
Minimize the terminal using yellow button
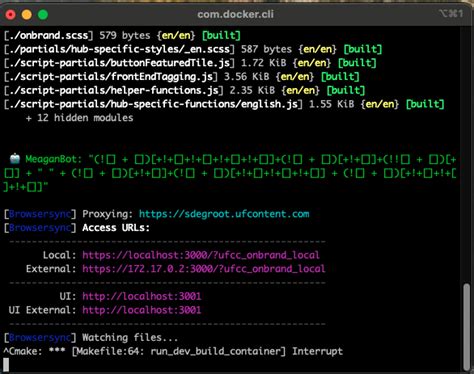click(27, 15)
